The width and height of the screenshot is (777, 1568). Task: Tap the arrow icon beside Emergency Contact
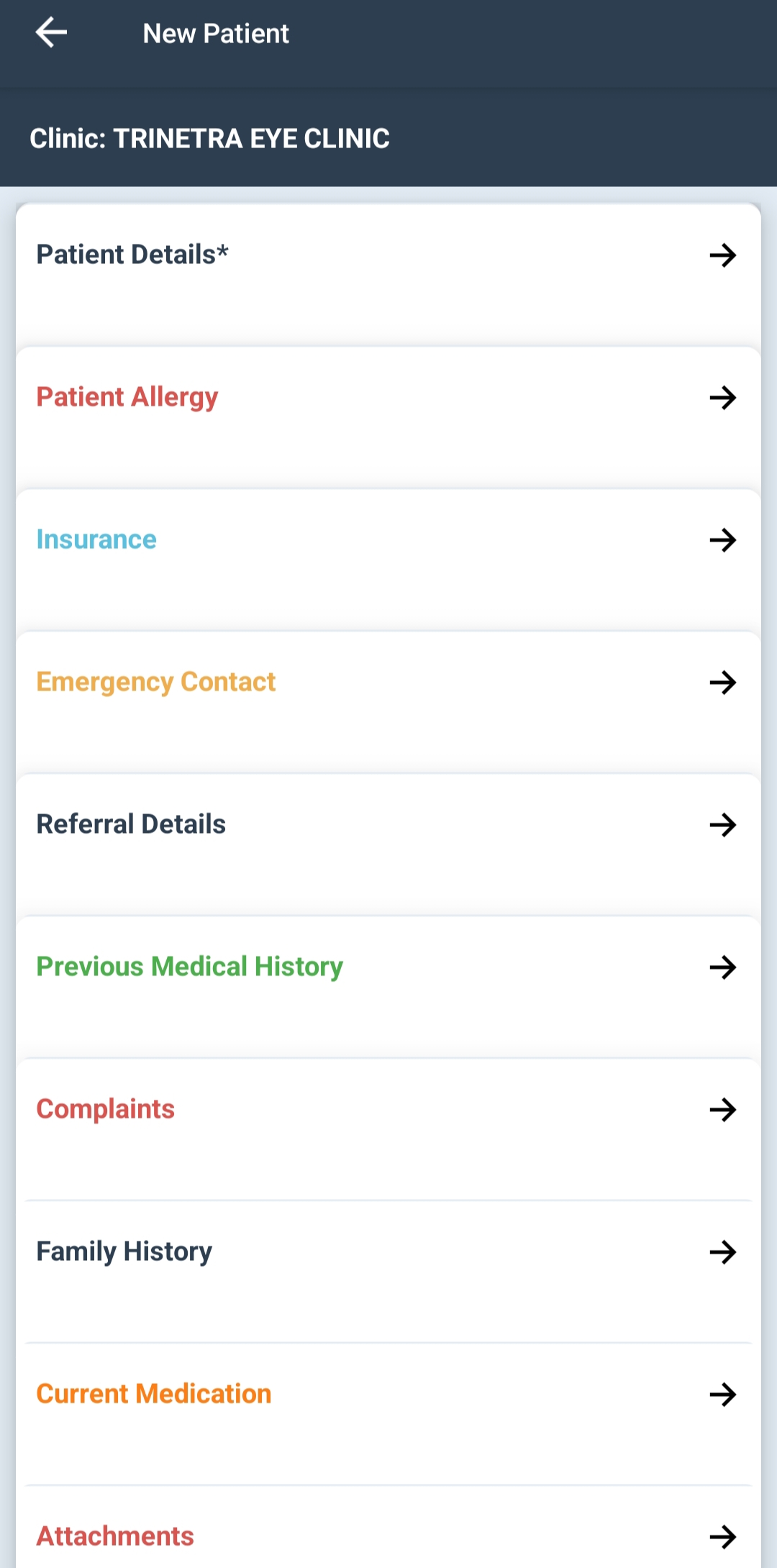(x=722, y=683)
